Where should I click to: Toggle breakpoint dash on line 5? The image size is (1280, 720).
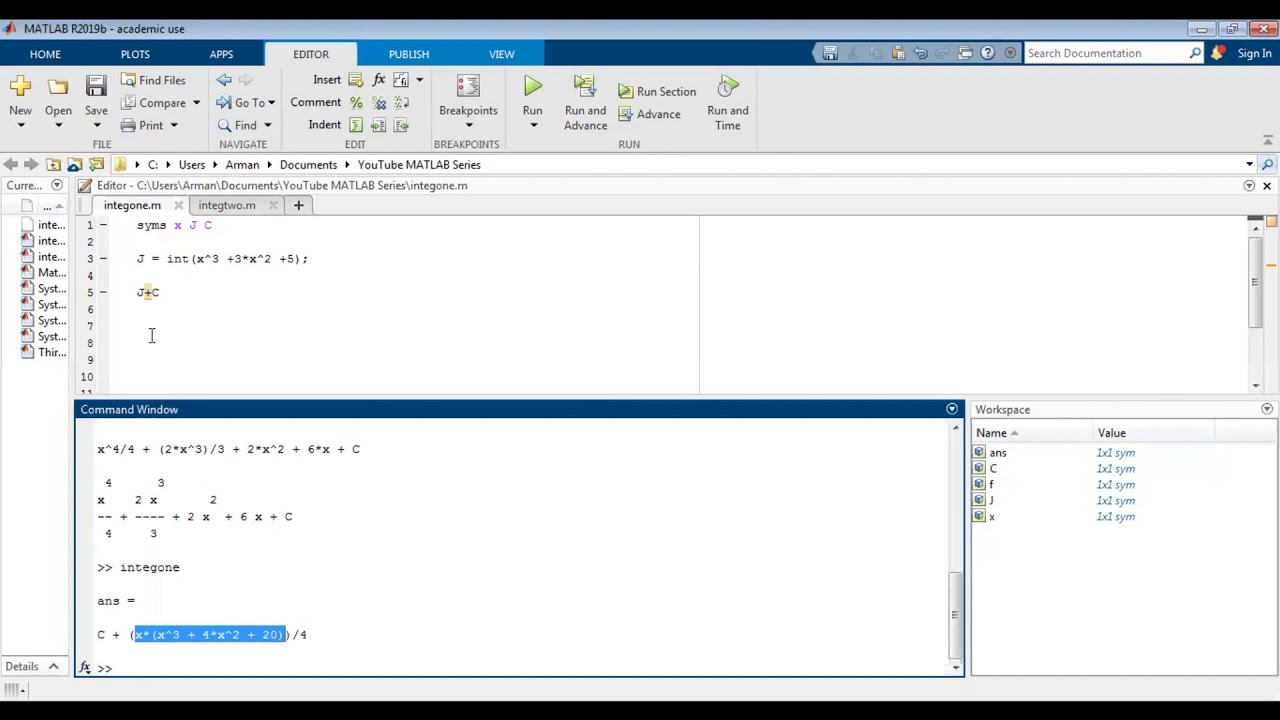tap(102, 292)
